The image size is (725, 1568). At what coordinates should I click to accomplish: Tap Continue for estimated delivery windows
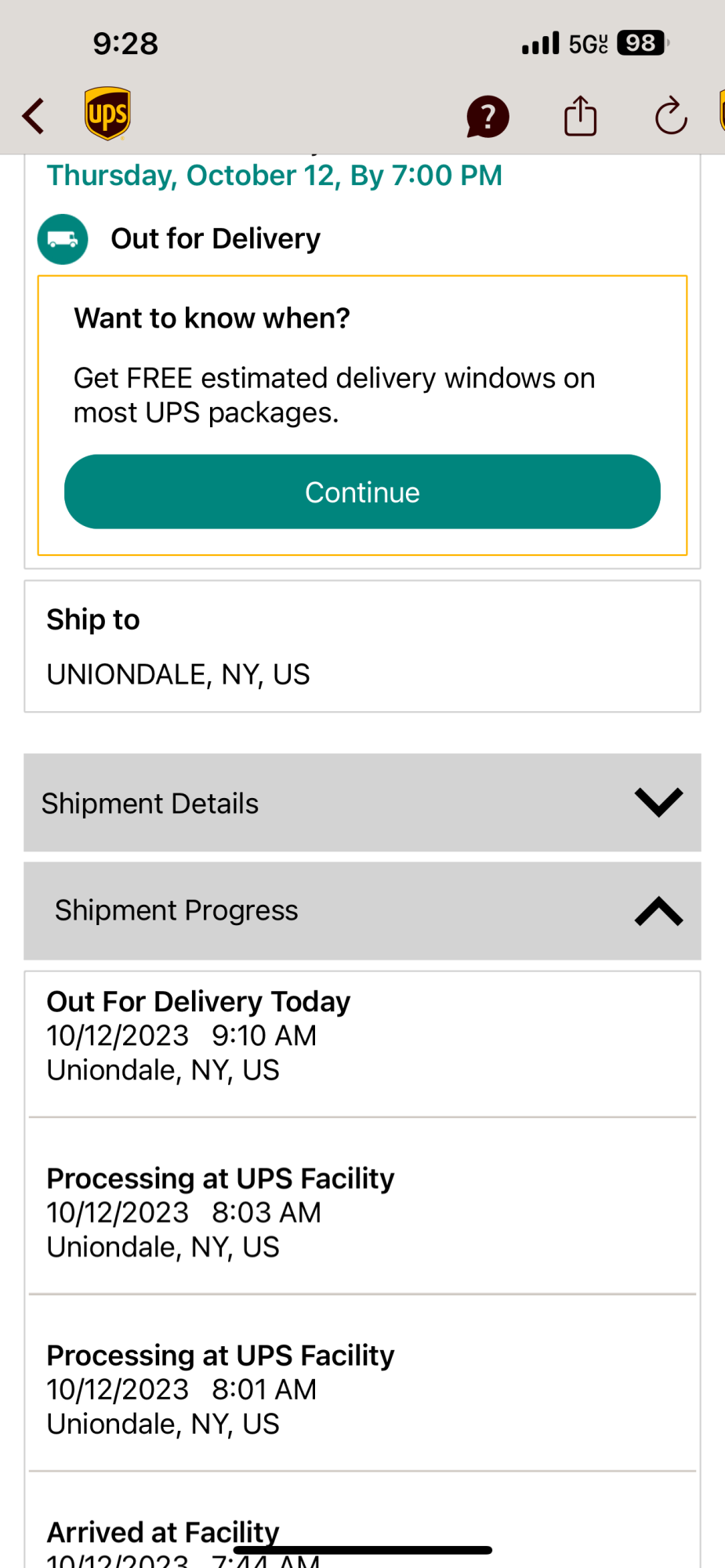(x=362, y=492)
